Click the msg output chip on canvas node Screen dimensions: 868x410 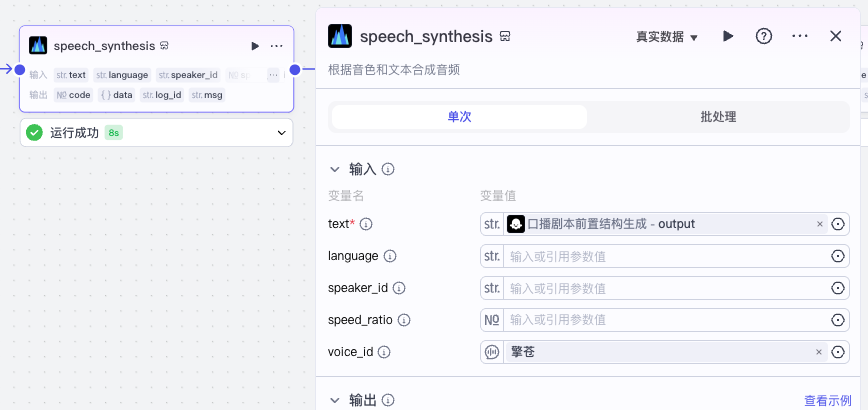(207, 95)
